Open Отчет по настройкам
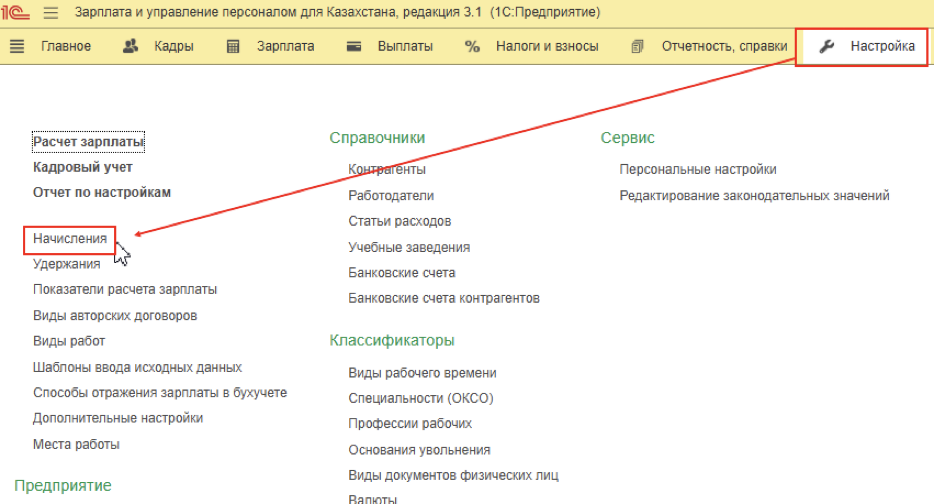This screenshot has width=934, height=504. 102,192
